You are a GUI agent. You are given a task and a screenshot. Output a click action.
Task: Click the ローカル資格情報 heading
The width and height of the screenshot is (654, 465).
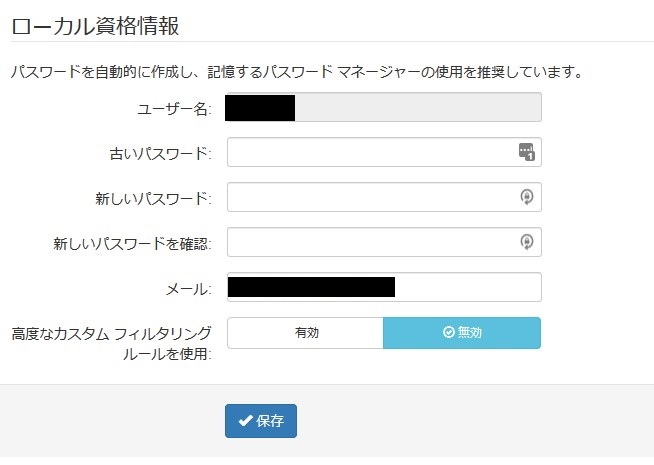[x=95, y=26]
